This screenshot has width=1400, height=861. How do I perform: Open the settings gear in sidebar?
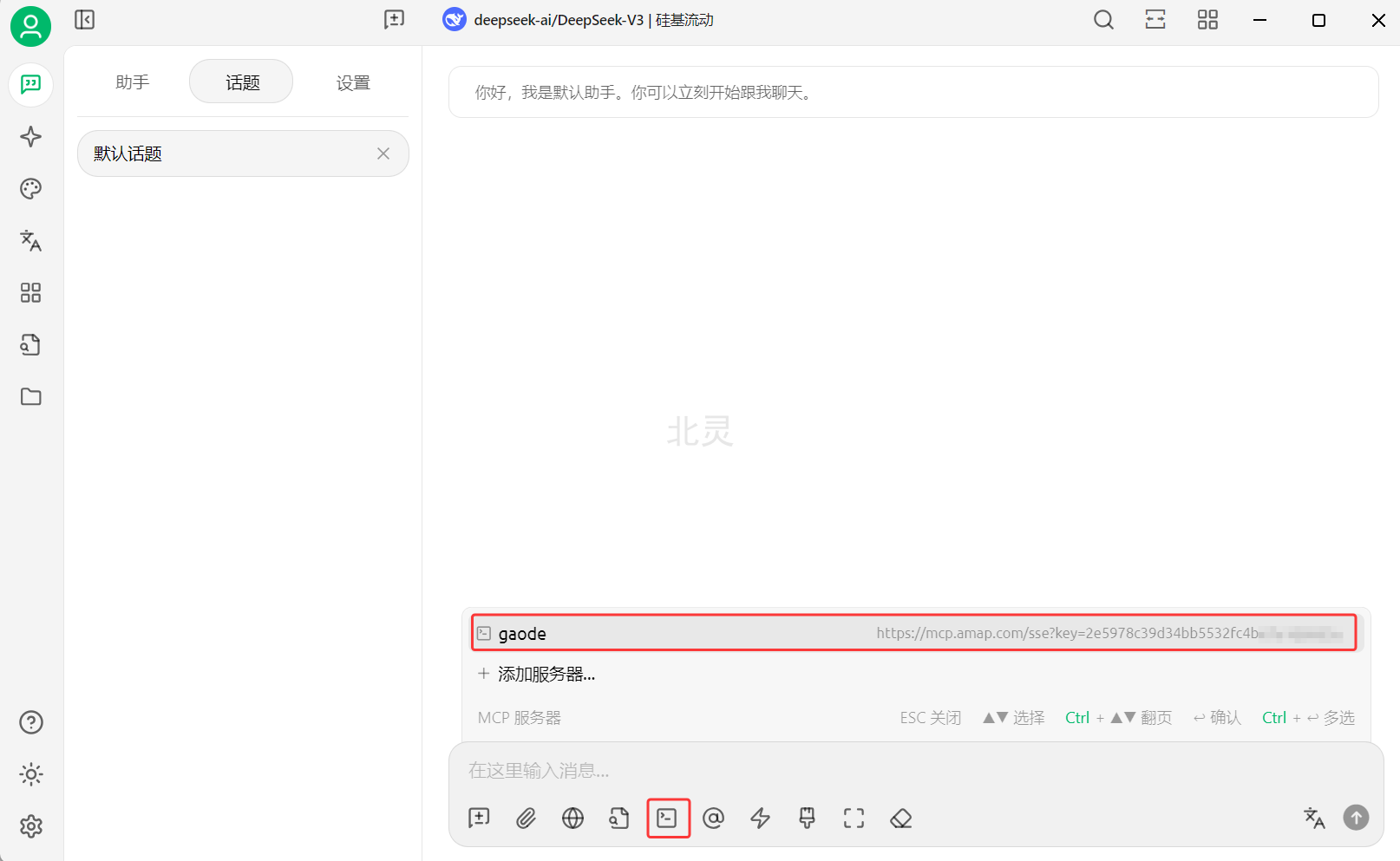(x=30, y=826)
